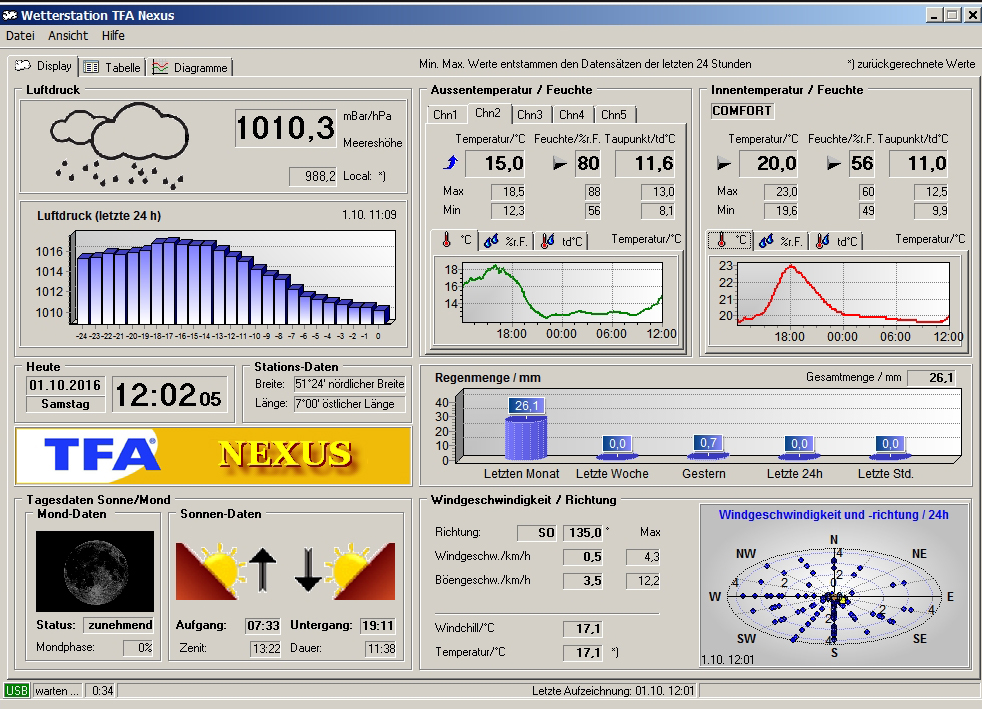Show indoor temperature °C graph tab
Screen dimensions: 982x709
point(730,240)
